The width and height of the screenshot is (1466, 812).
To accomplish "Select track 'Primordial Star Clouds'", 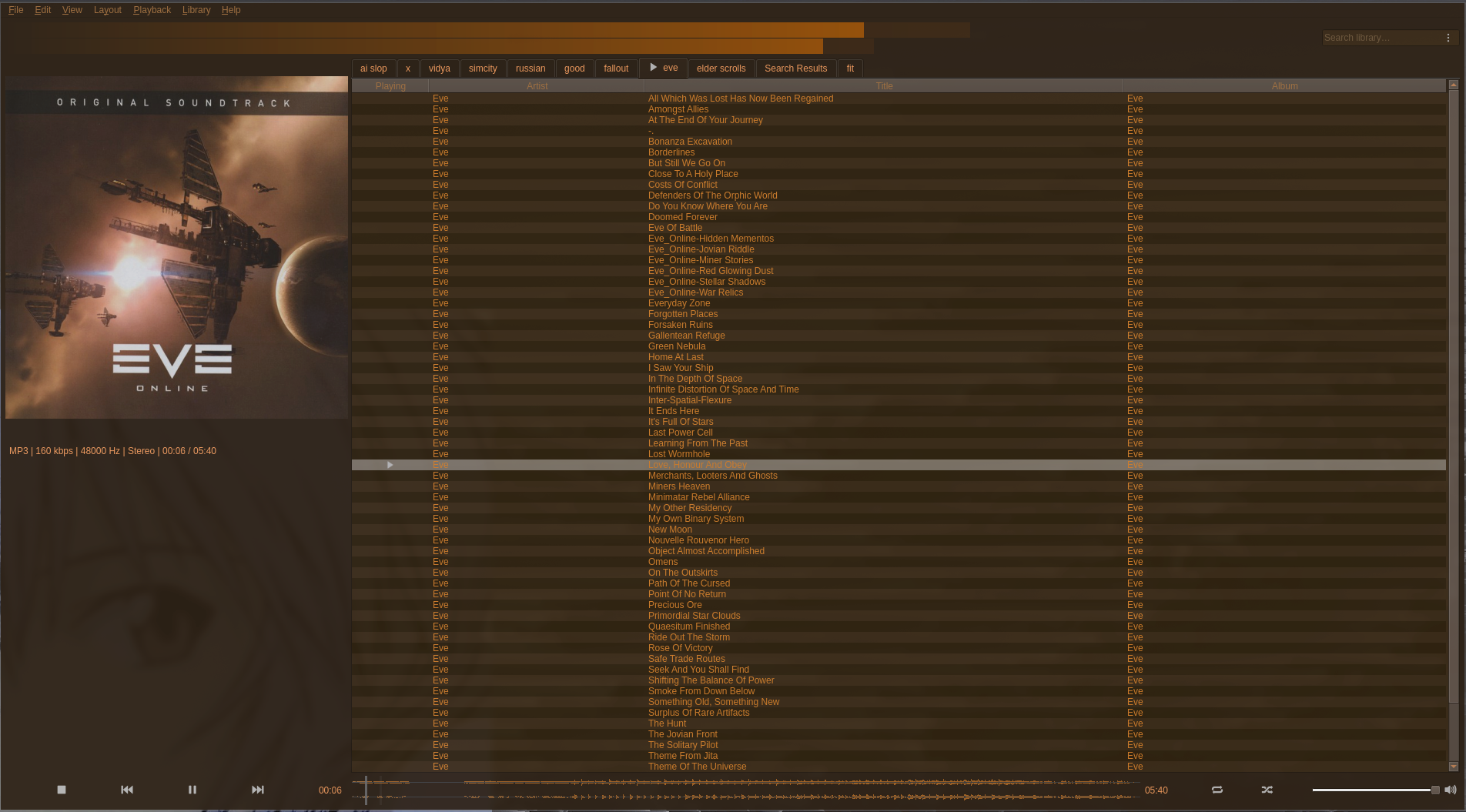I will click(x=695, y=616).
